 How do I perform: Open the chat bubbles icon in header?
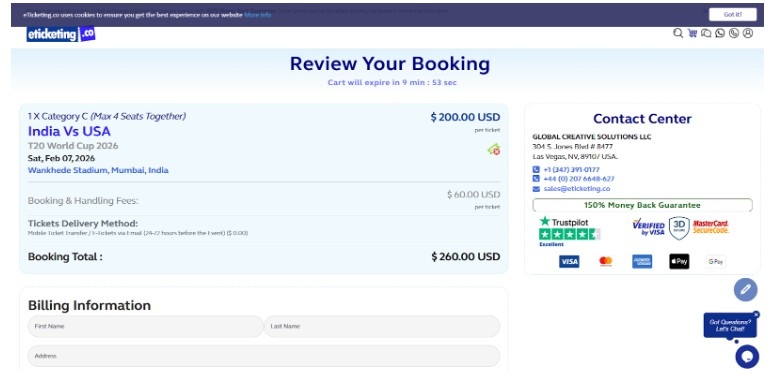tap(706, 33)
